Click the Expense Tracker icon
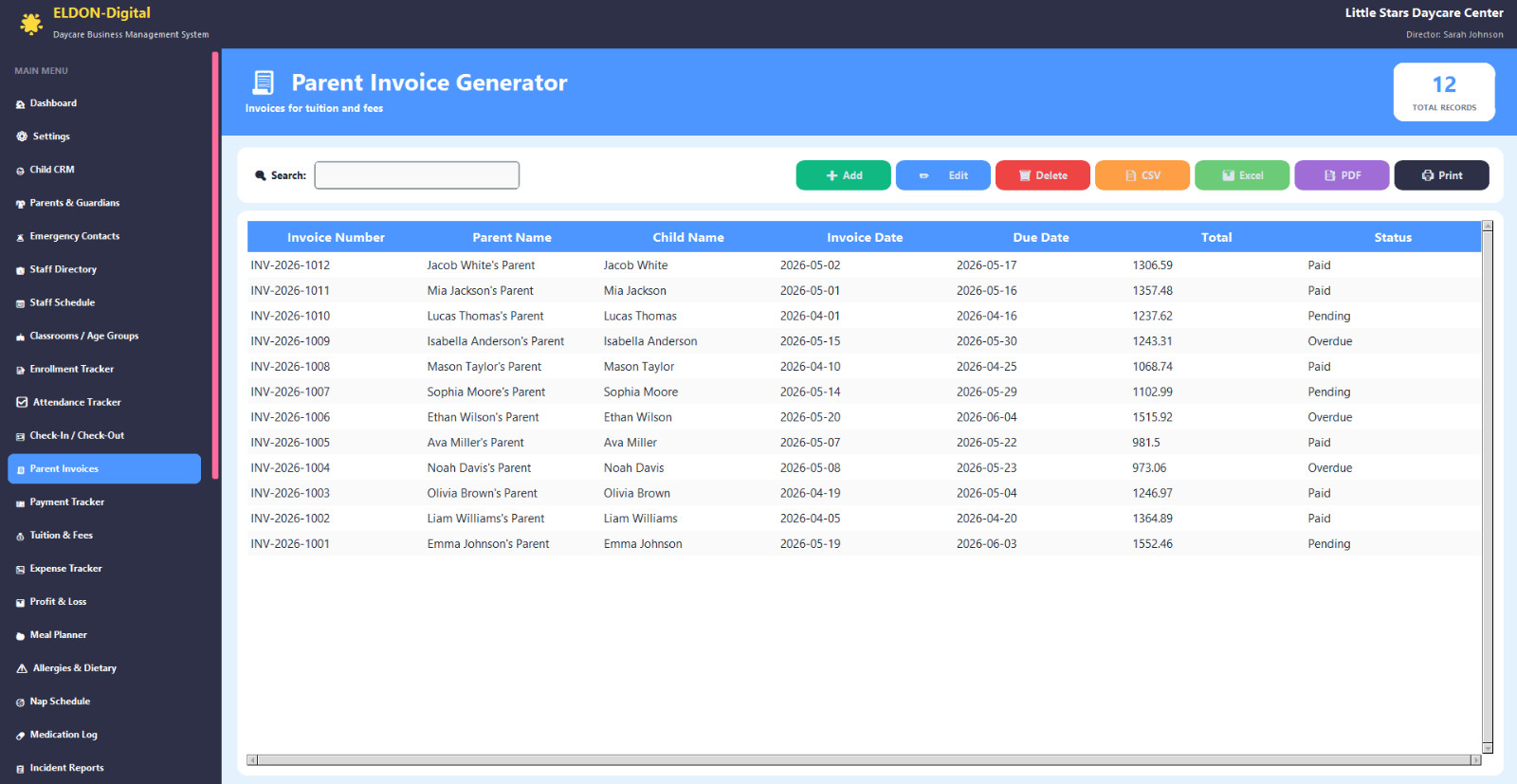Viewport: 1517px width, 784px height. (x=20, y=570)
